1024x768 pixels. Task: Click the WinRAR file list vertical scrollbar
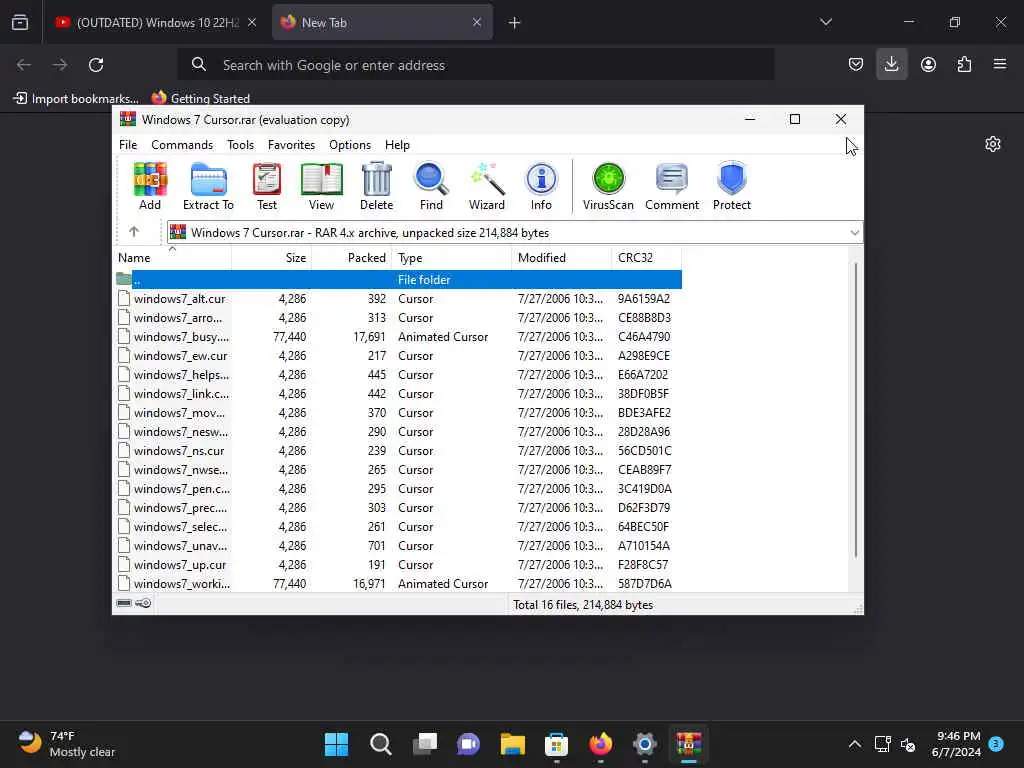pos(856,410)
